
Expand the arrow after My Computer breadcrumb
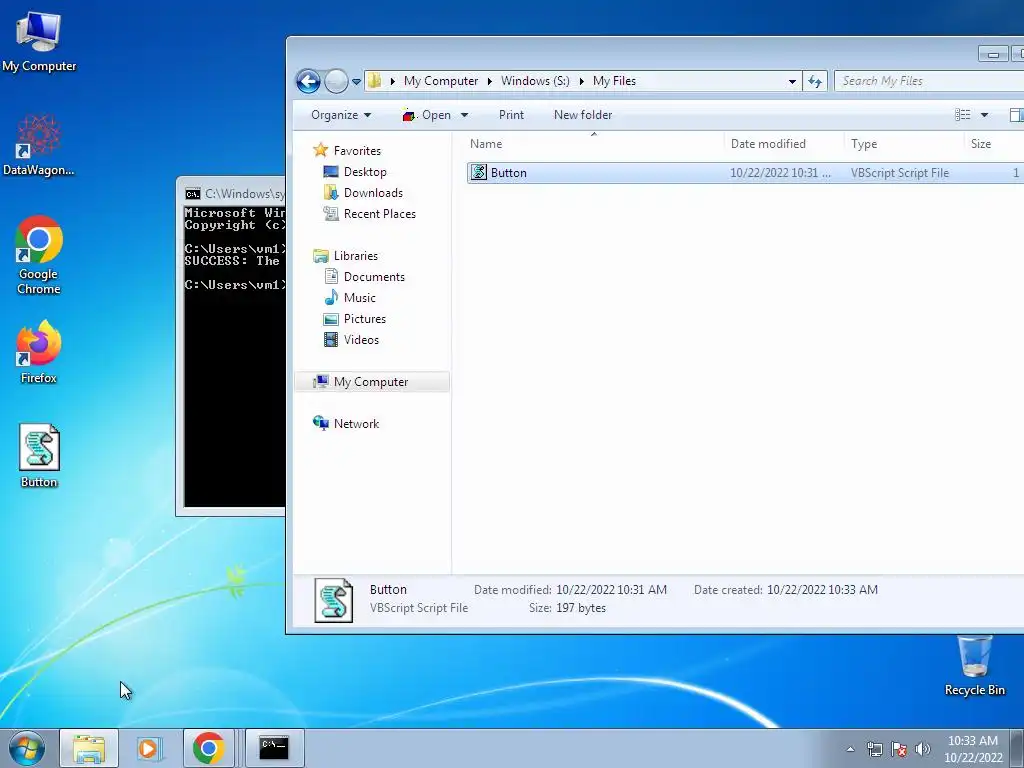(x=490, y=81)
